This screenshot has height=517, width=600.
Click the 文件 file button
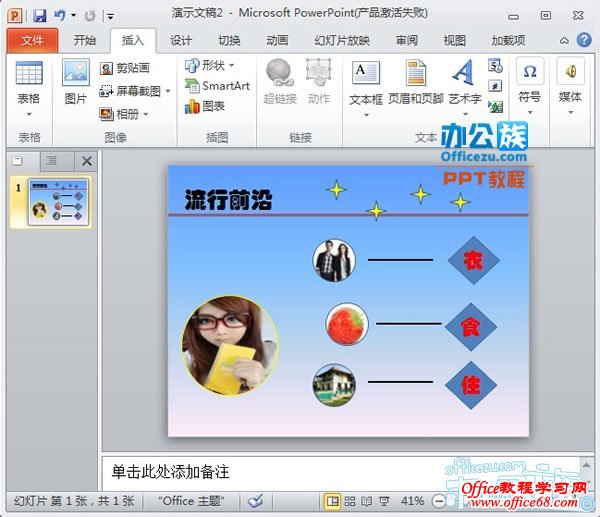pos(32,41)
